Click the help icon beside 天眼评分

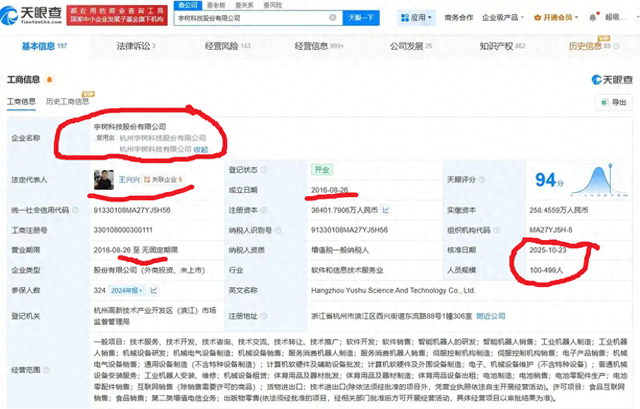pyautogui.click(x=482, y=180)
